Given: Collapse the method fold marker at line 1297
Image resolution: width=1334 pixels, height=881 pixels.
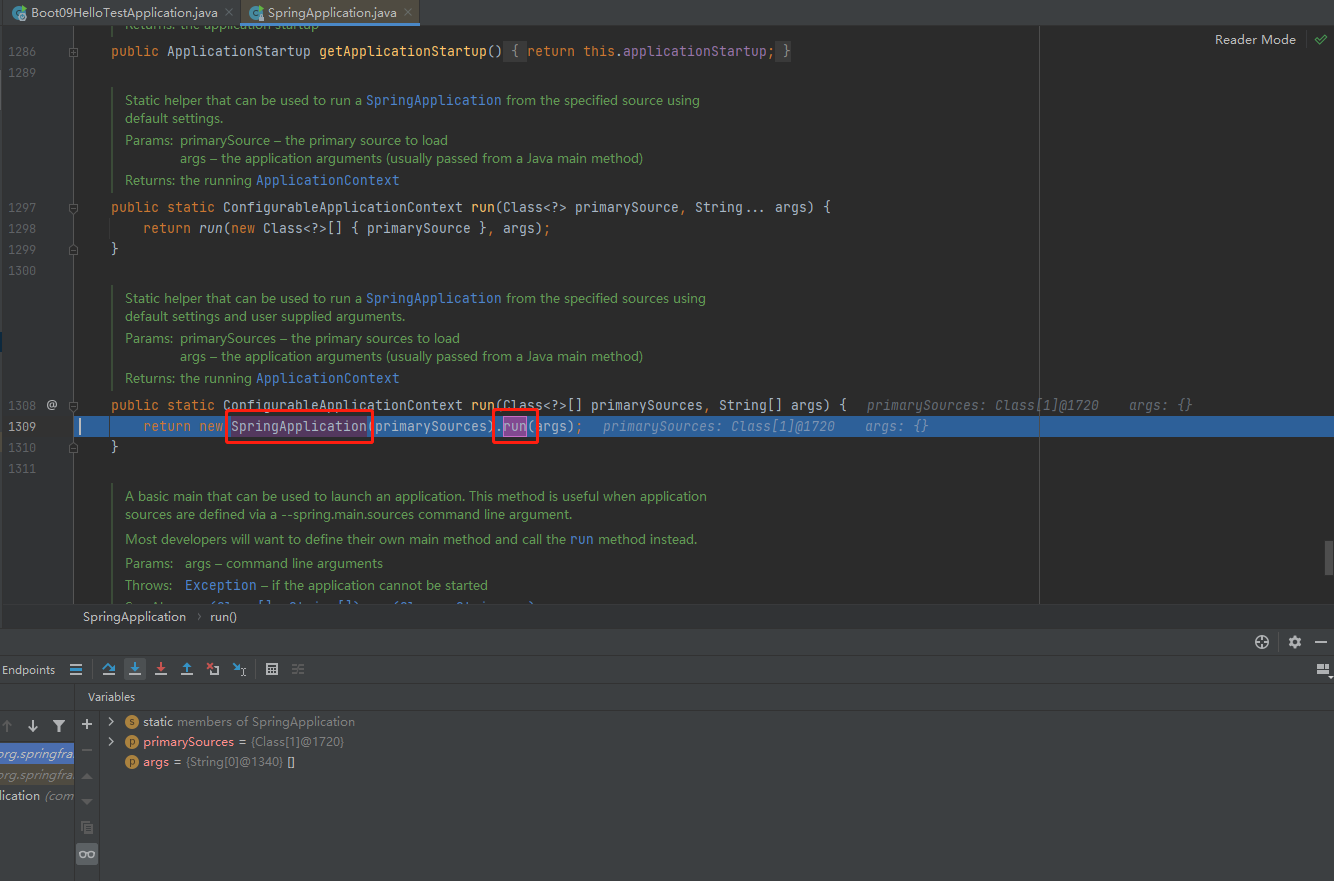Looking at the screenshot, I should tap(73, 208).
